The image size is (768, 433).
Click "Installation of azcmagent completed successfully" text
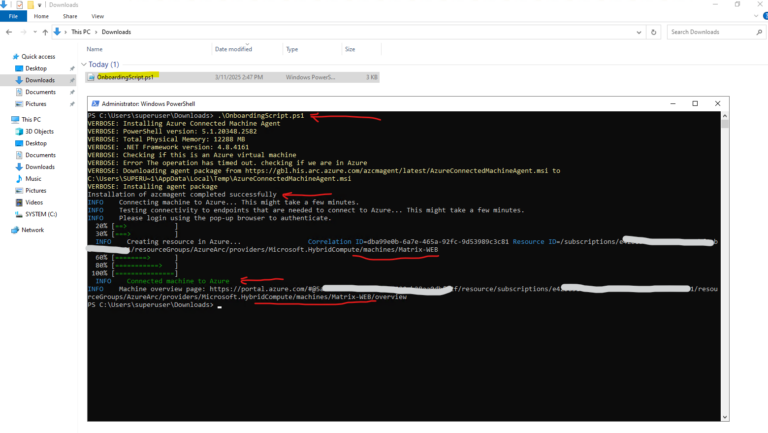click(x=182, y=194)
